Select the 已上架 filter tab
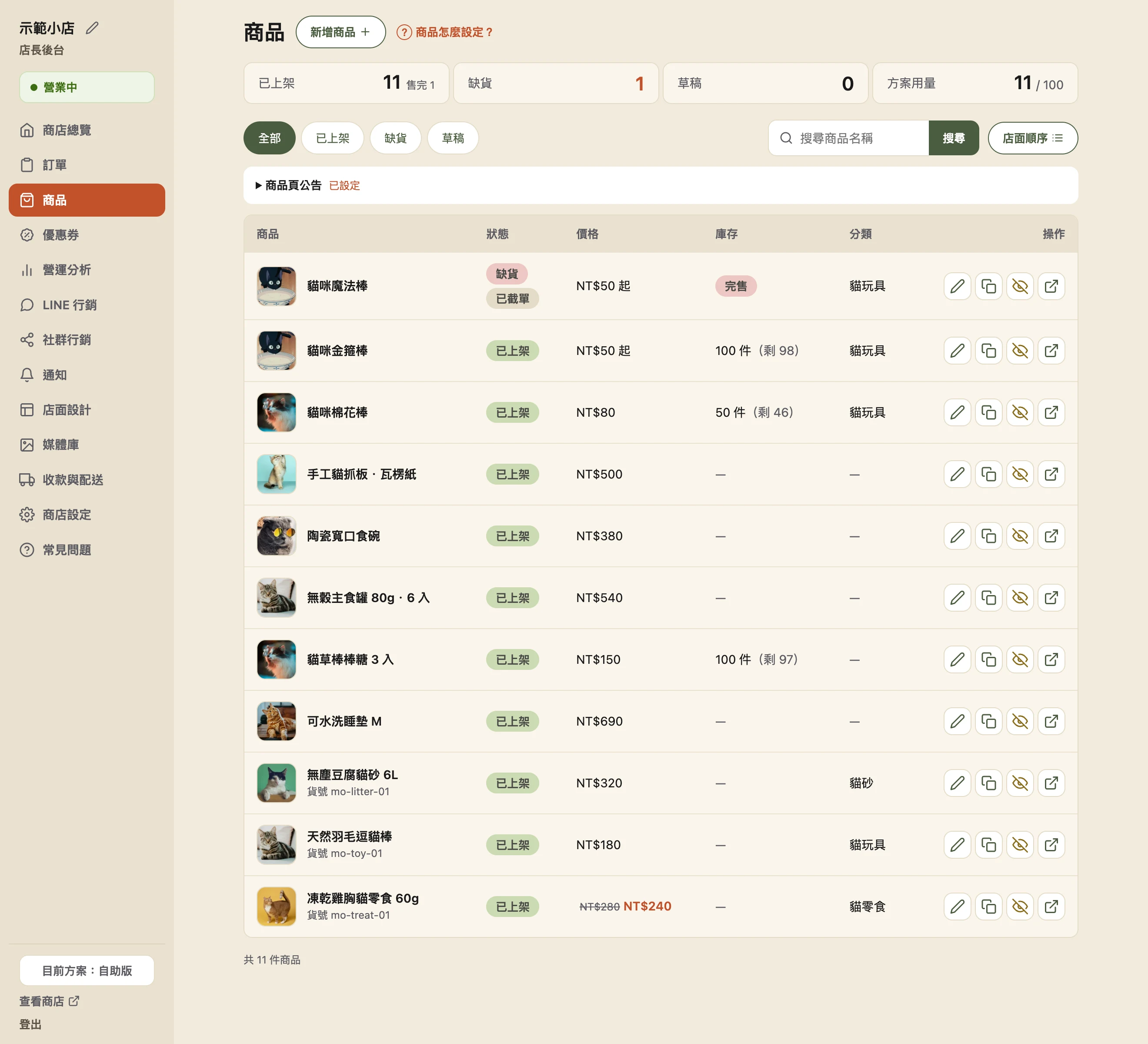The height and width of the screenshot is (1044, 1148). coord(333,138)
